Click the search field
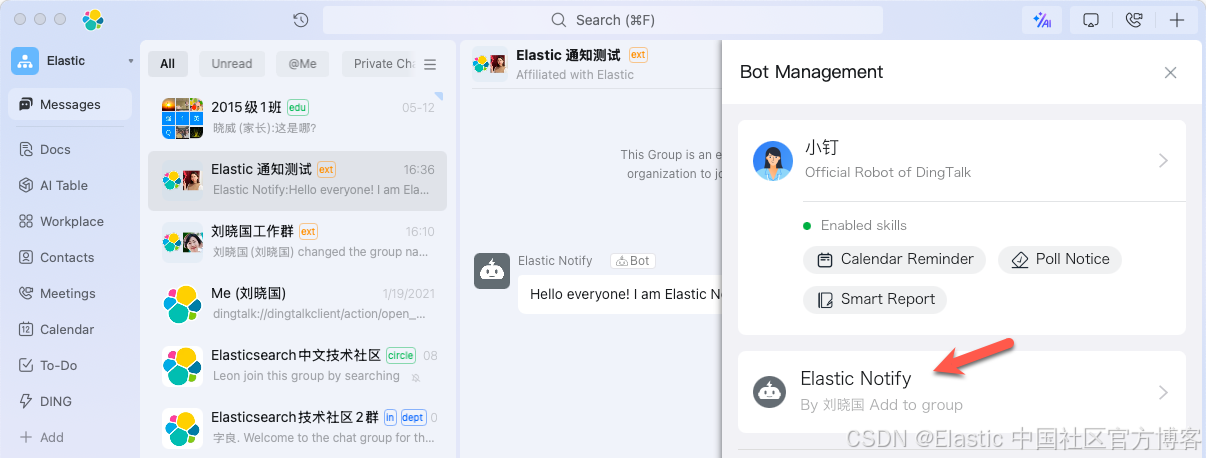 coord(603,20)
